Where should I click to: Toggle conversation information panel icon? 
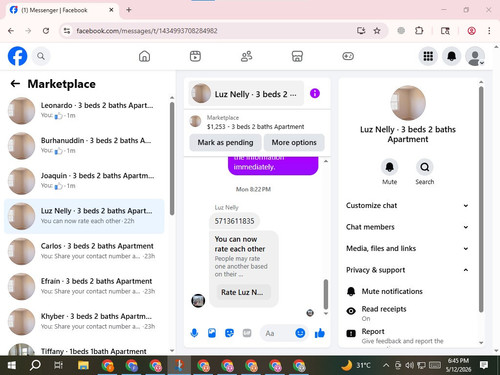pos(315,93)
